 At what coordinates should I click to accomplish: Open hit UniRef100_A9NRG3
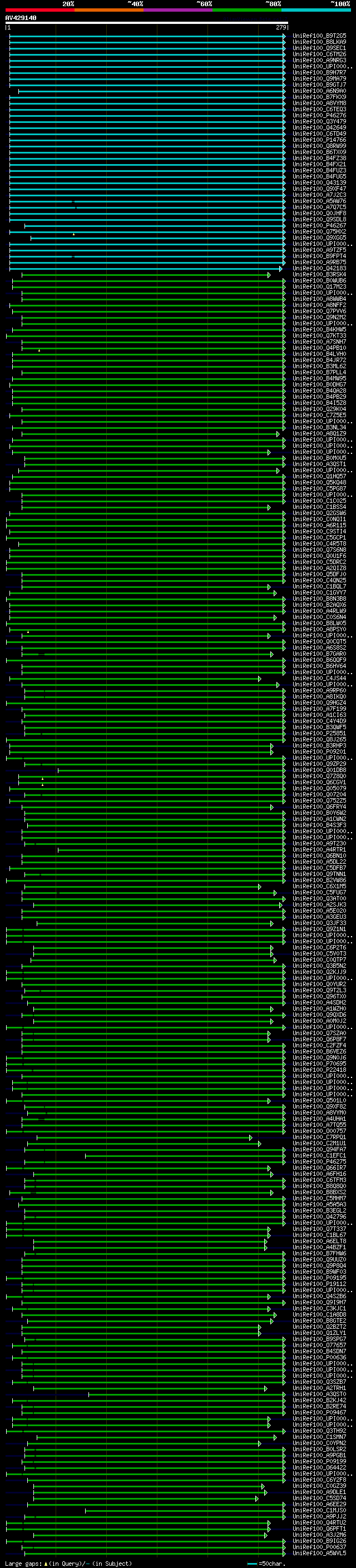pyautogui.click(x=319, y=60)
